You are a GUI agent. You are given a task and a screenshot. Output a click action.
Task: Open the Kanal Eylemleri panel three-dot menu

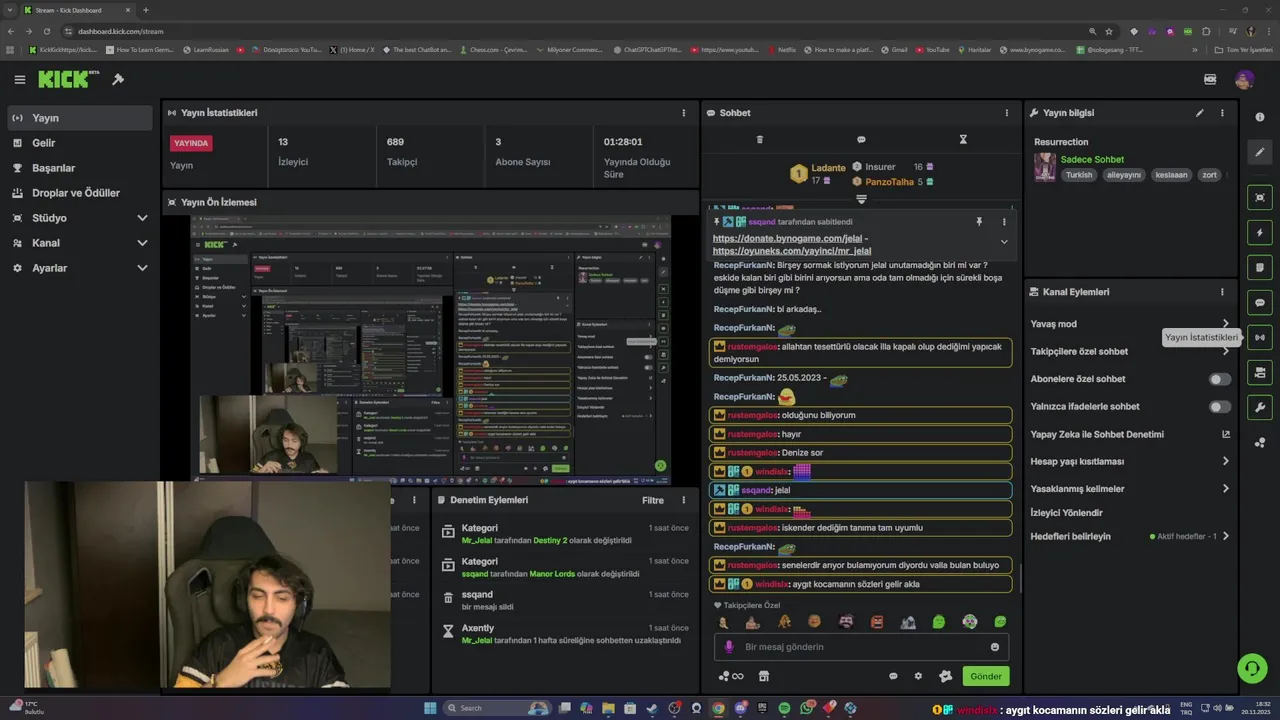coord(1222,292)
